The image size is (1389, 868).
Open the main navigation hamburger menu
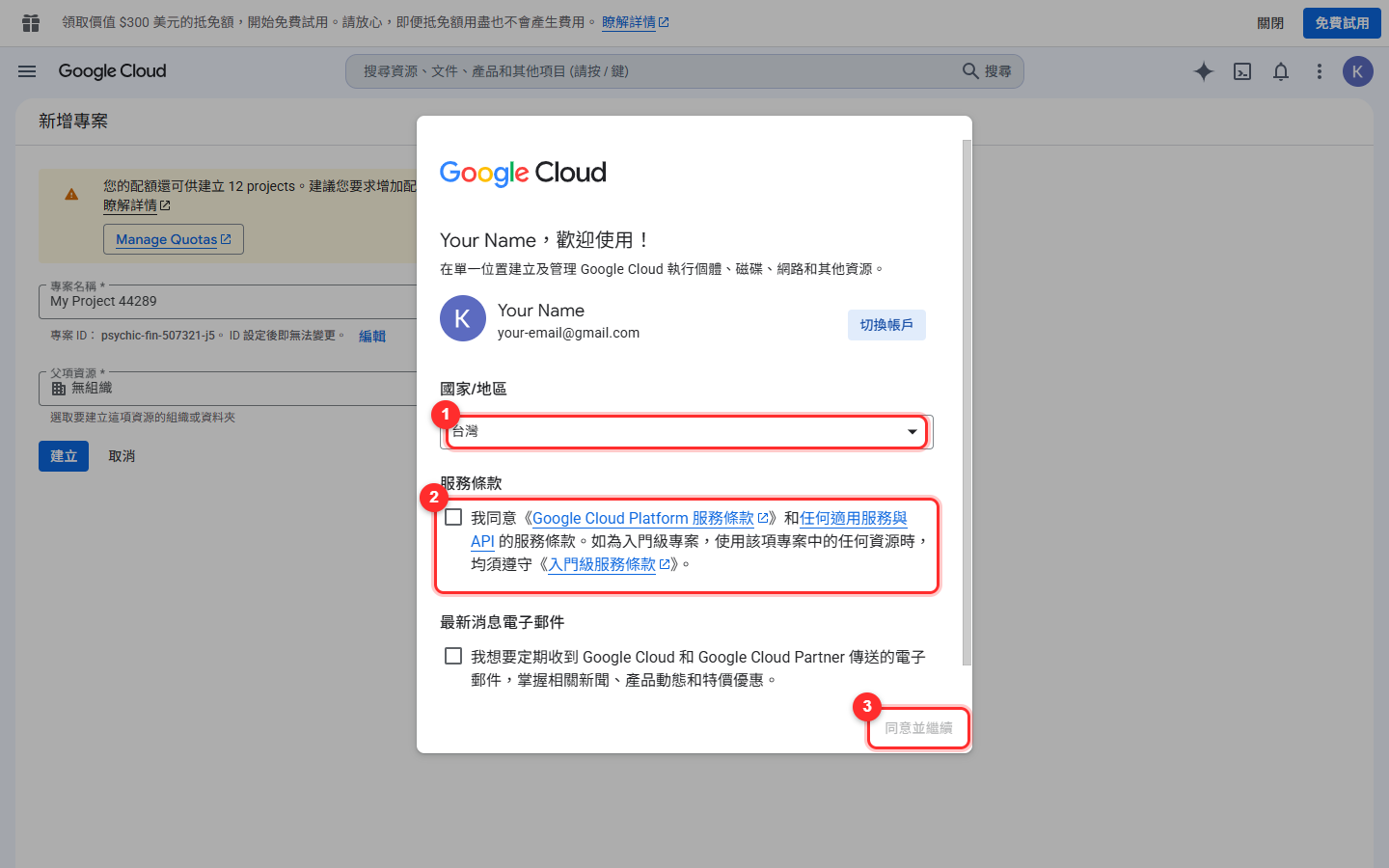pos(27,71)
